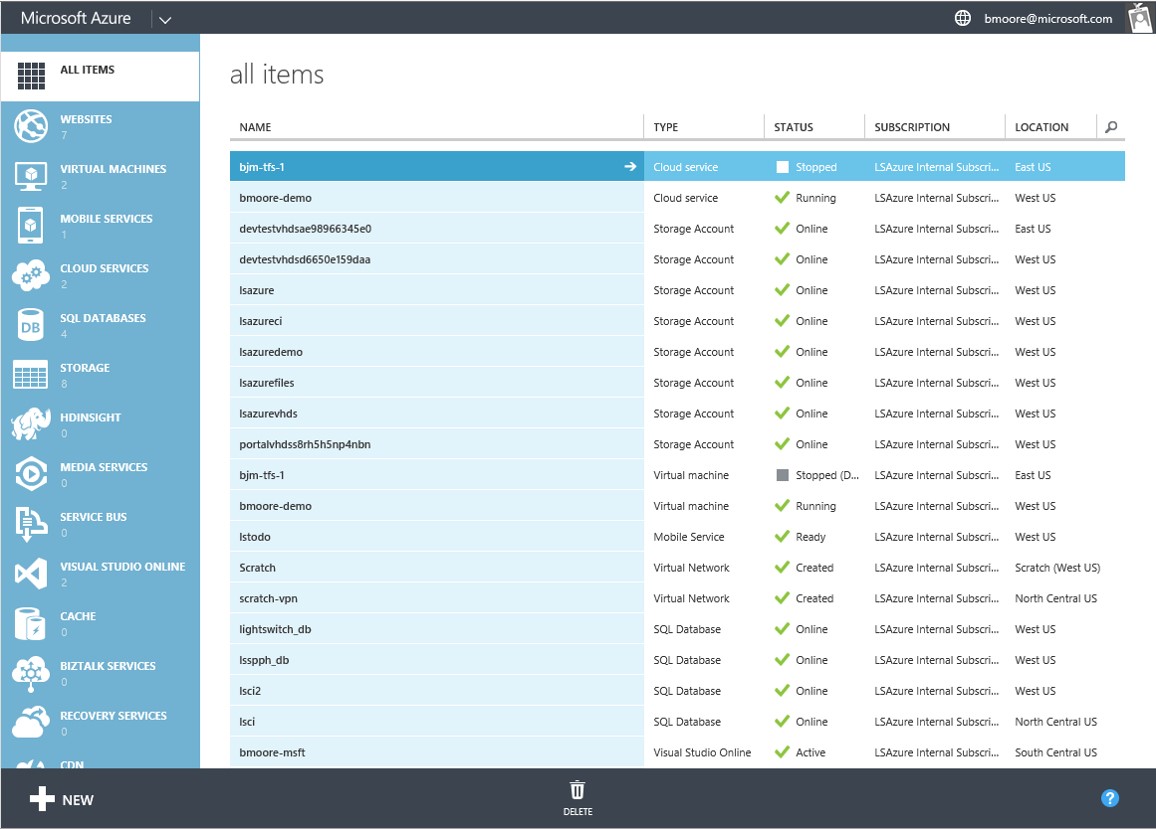Select the devtestvhdsd6650e159daa row
Screen dimensions: 1156x829
[x=677, y=260]
